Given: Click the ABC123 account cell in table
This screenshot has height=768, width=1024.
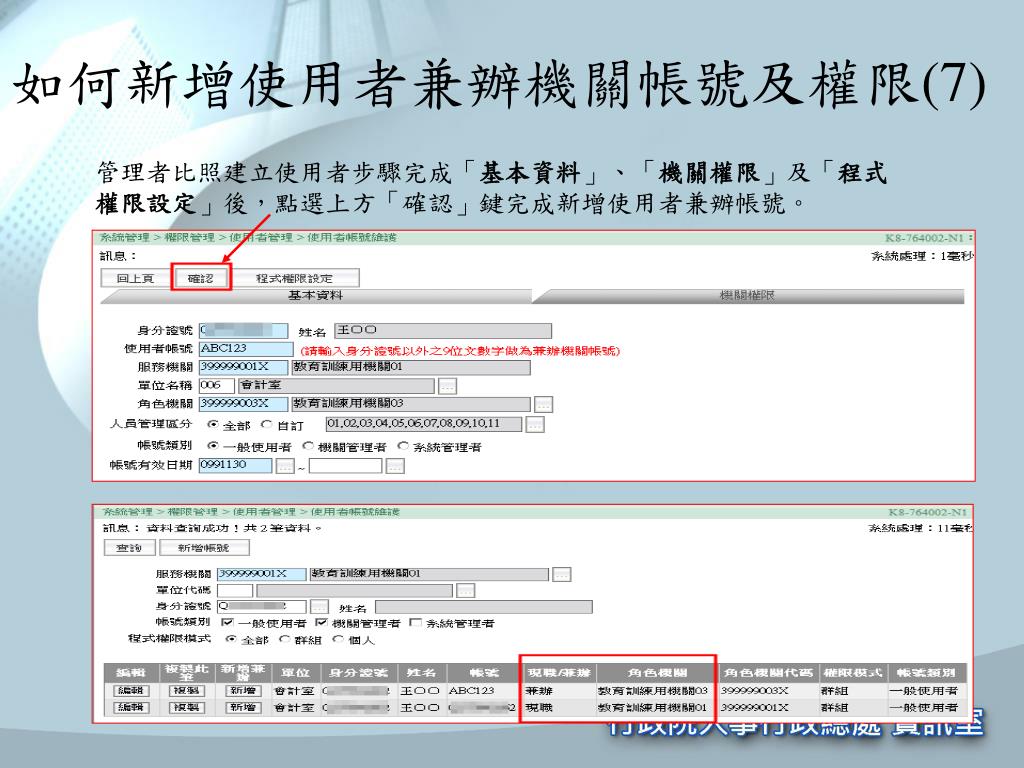Looking at the screenshot, I should tap(484, 691).
